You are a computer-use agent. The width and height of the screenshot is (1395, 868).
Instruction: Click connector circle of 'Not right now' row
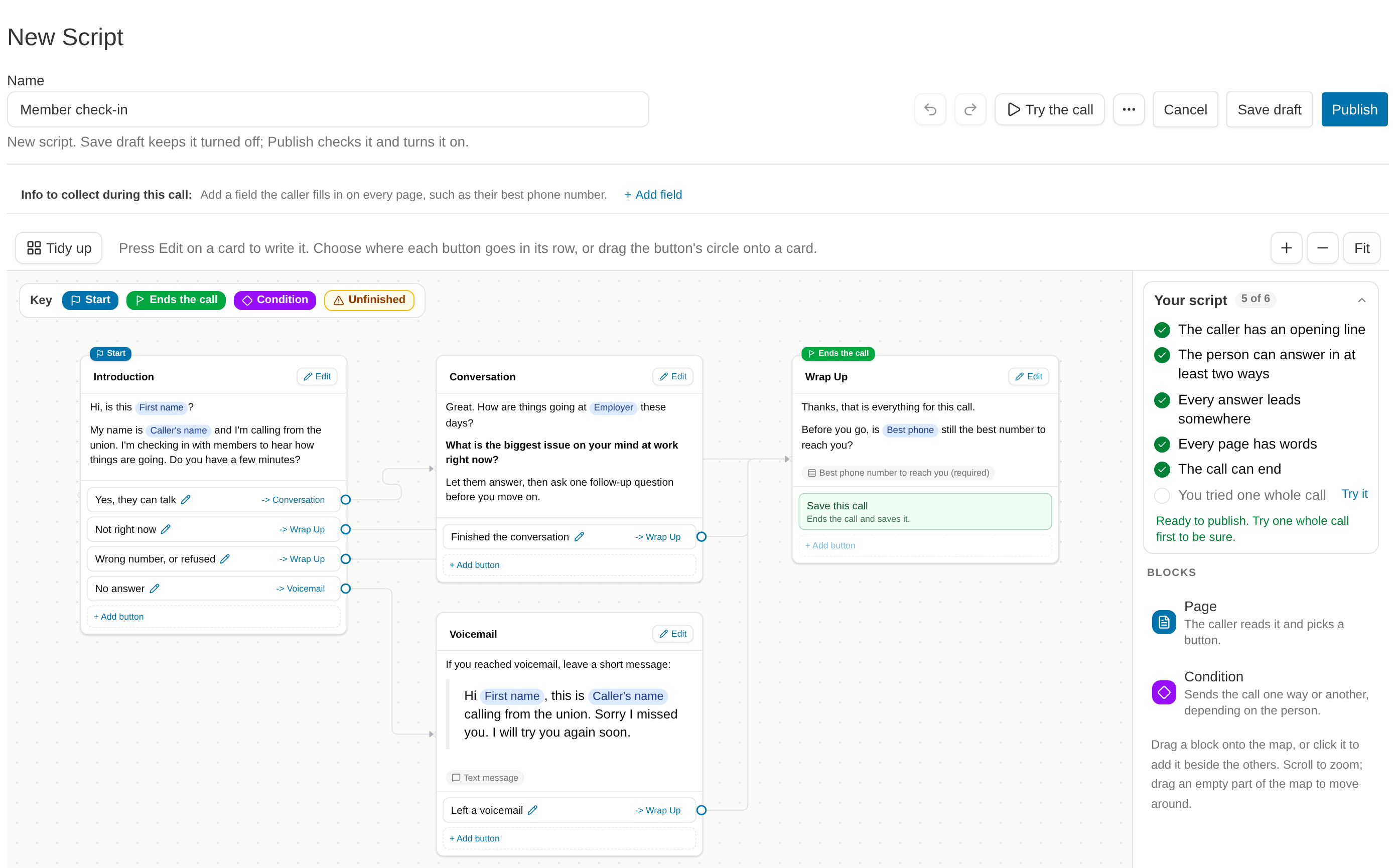pos(346,529)
